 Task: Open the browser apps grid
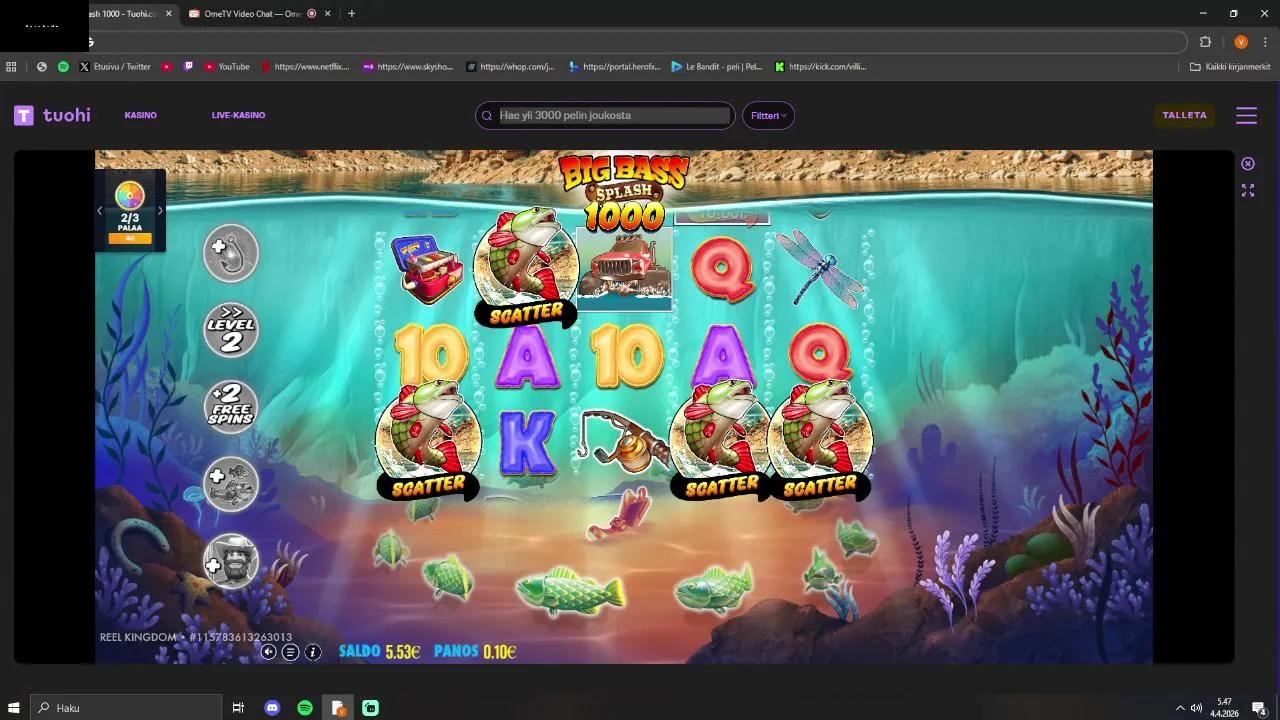pyautogui.click(x=11, y=67)
